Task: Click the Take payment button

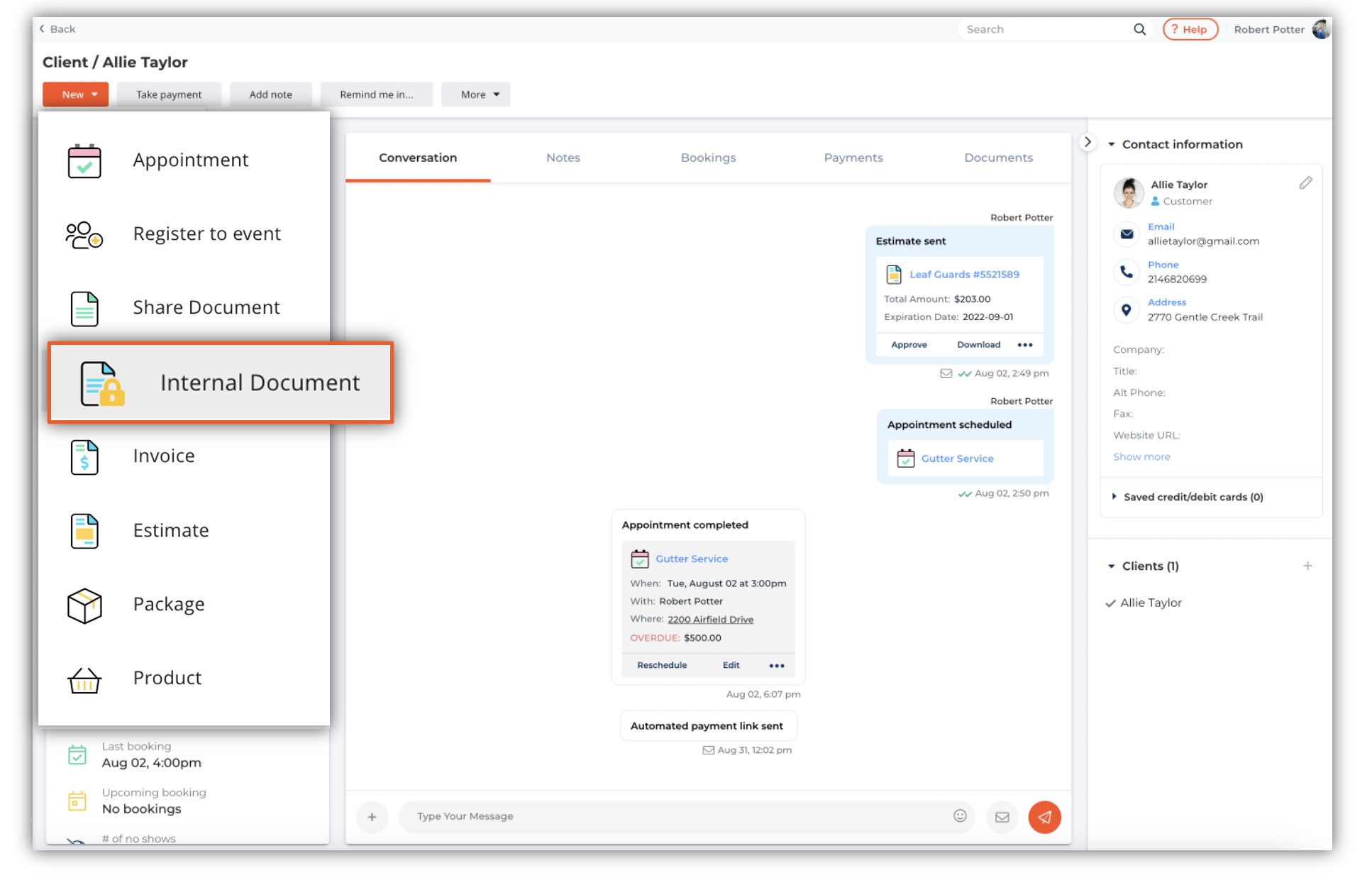Action: [x=169, y=94]
